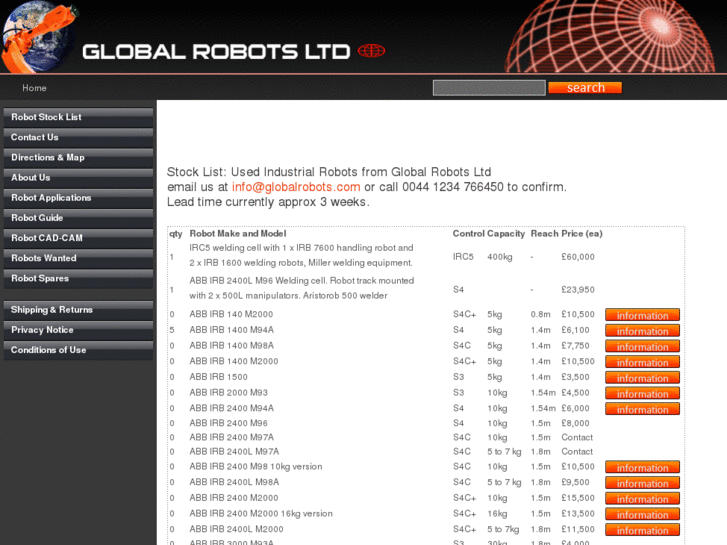This screenshot has height=545, width=727.
Task: Click the 'Price (ea)' column header
Action: [x=582, y=234]
